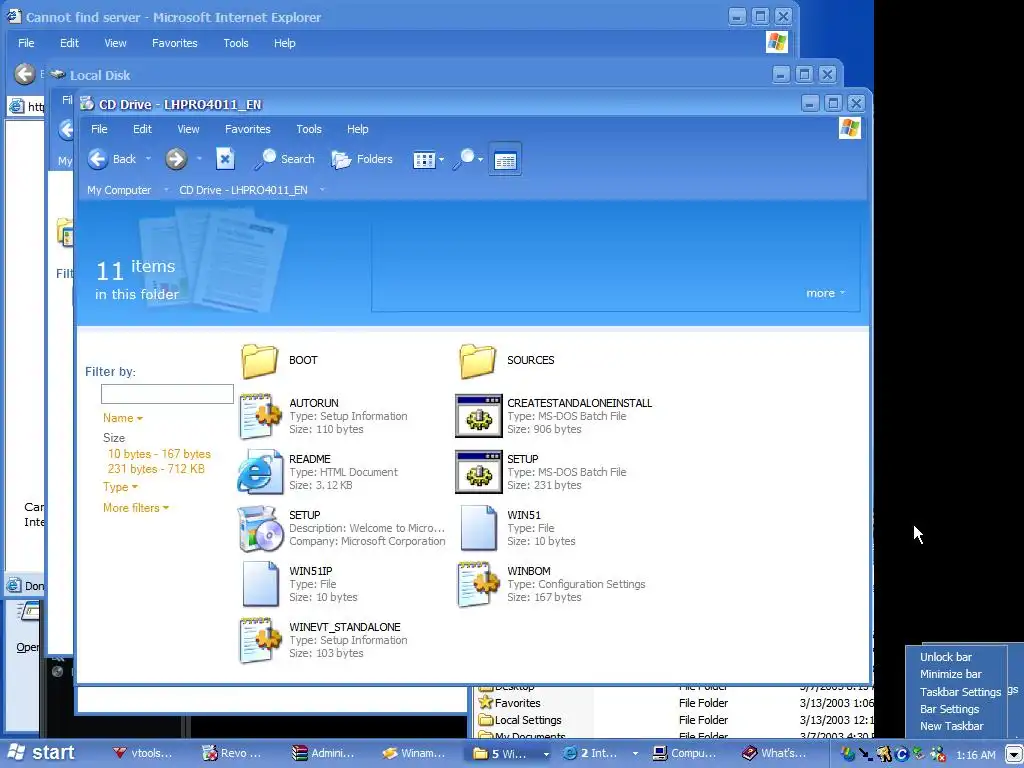The height and width of the screenshot is (768, 1024).
Task: Open Edit menu in CD Drive window
Action: point(142,129)
